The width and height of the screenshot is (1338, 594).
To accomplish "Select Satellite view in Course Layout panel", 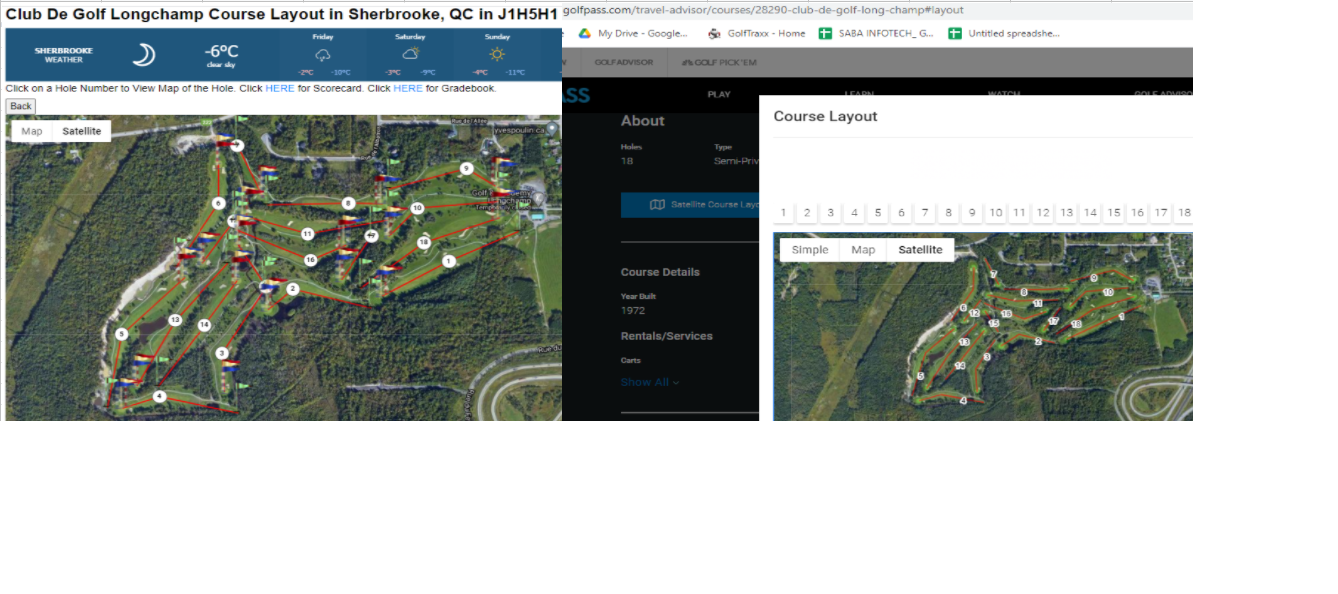I will 920,249.
